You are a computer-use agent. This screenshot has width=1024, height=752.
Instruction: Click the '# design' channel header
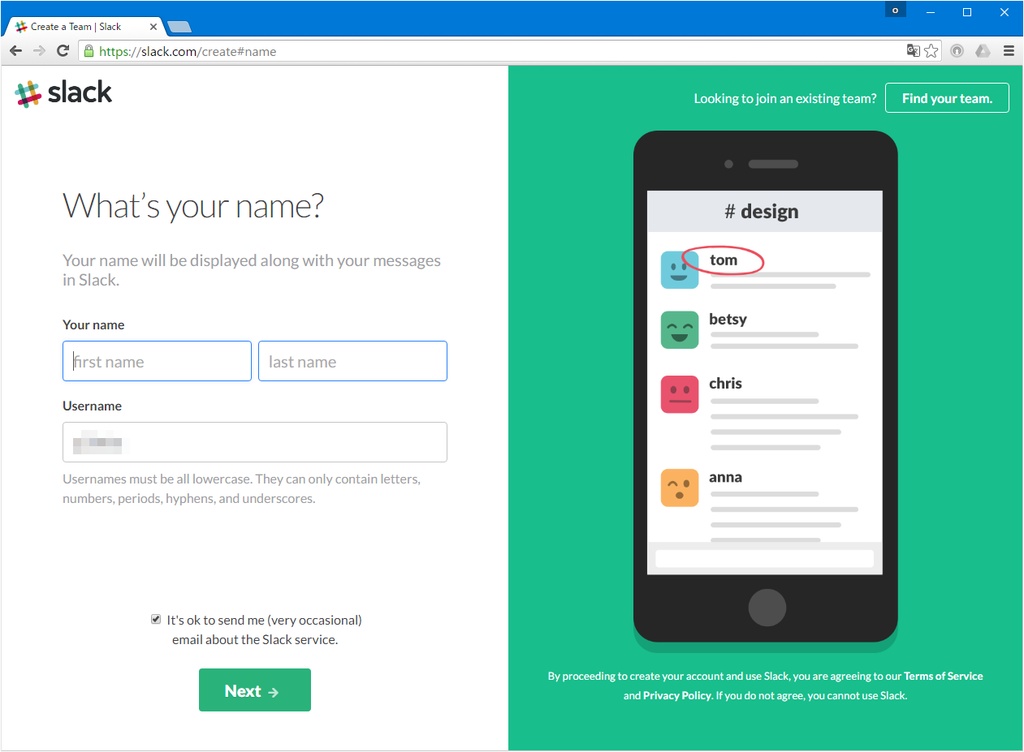tap(764, 212)
